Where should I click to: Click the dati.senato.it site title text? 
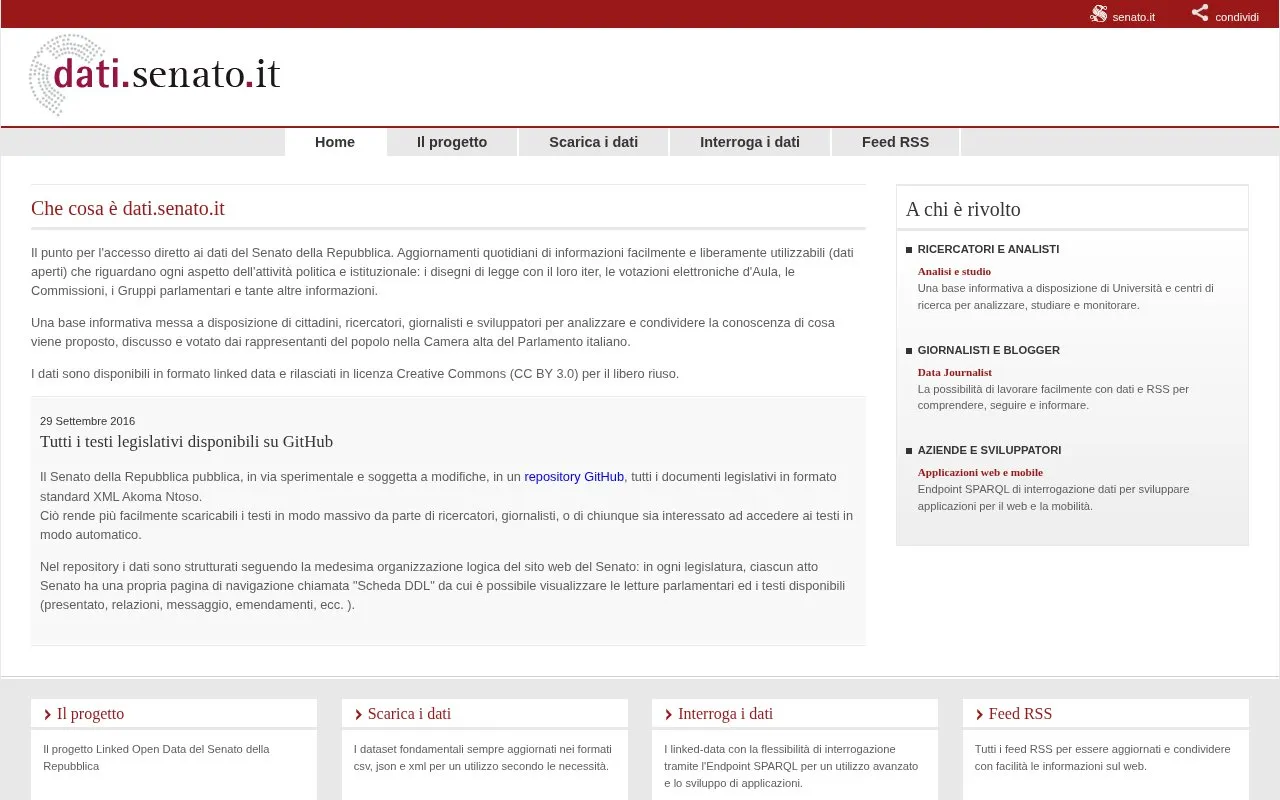coord(166,74)
